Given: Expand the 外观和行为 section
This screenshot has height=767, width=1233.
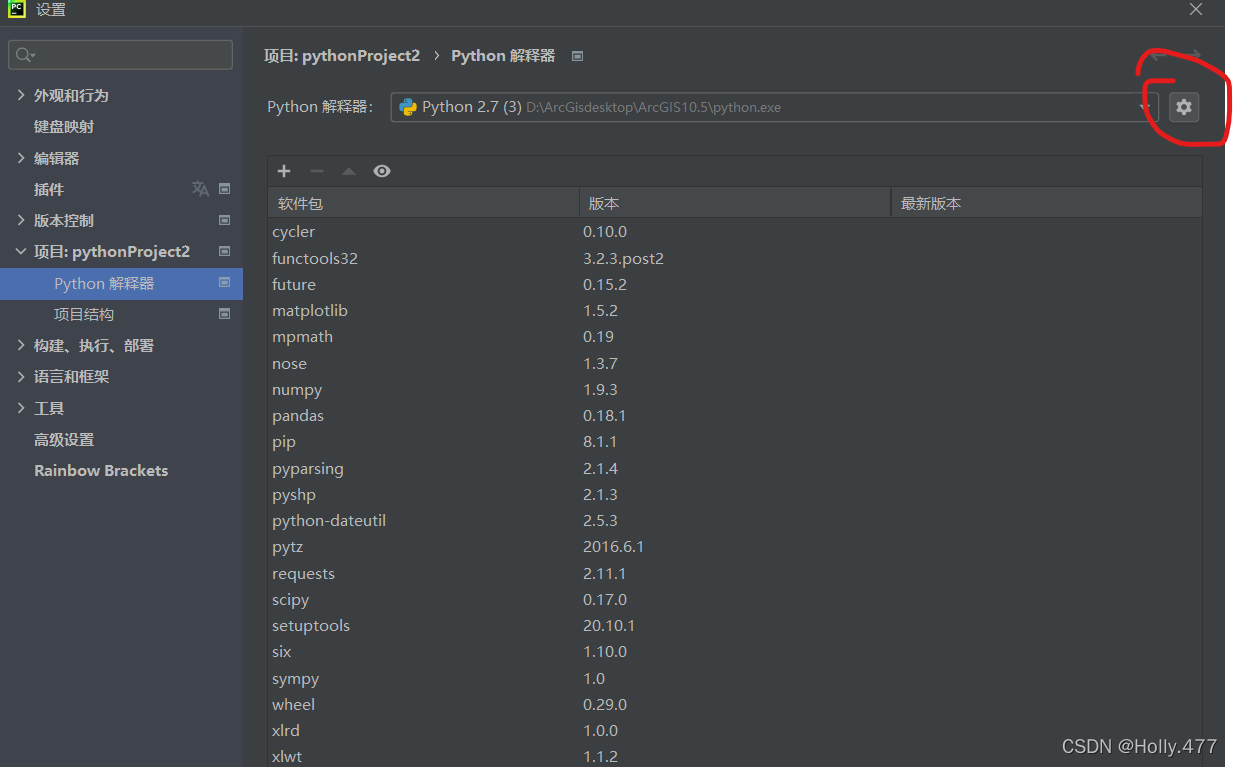Looking at the screenshot, I should click(x=22, y=95).
